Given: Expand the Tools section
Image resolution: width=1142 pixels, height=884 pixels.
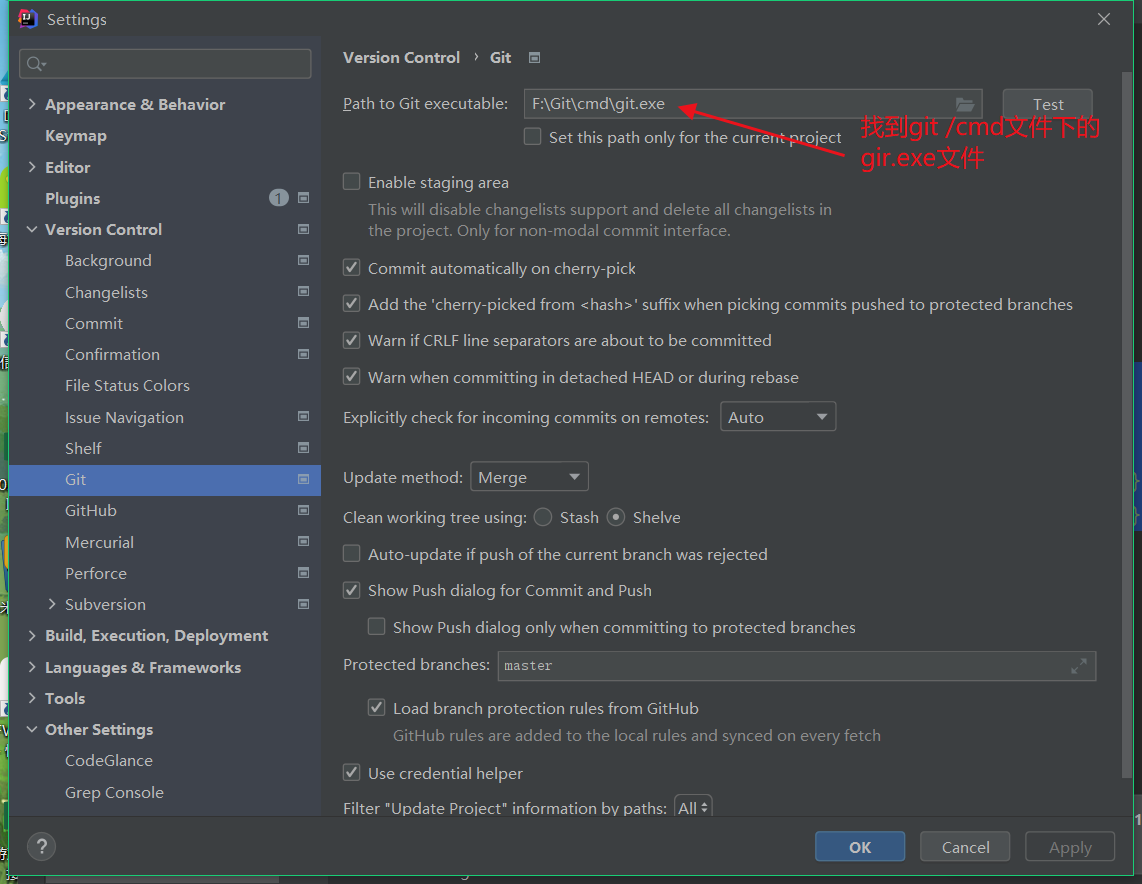Looking at the screenshot, I should click(32, 698).
